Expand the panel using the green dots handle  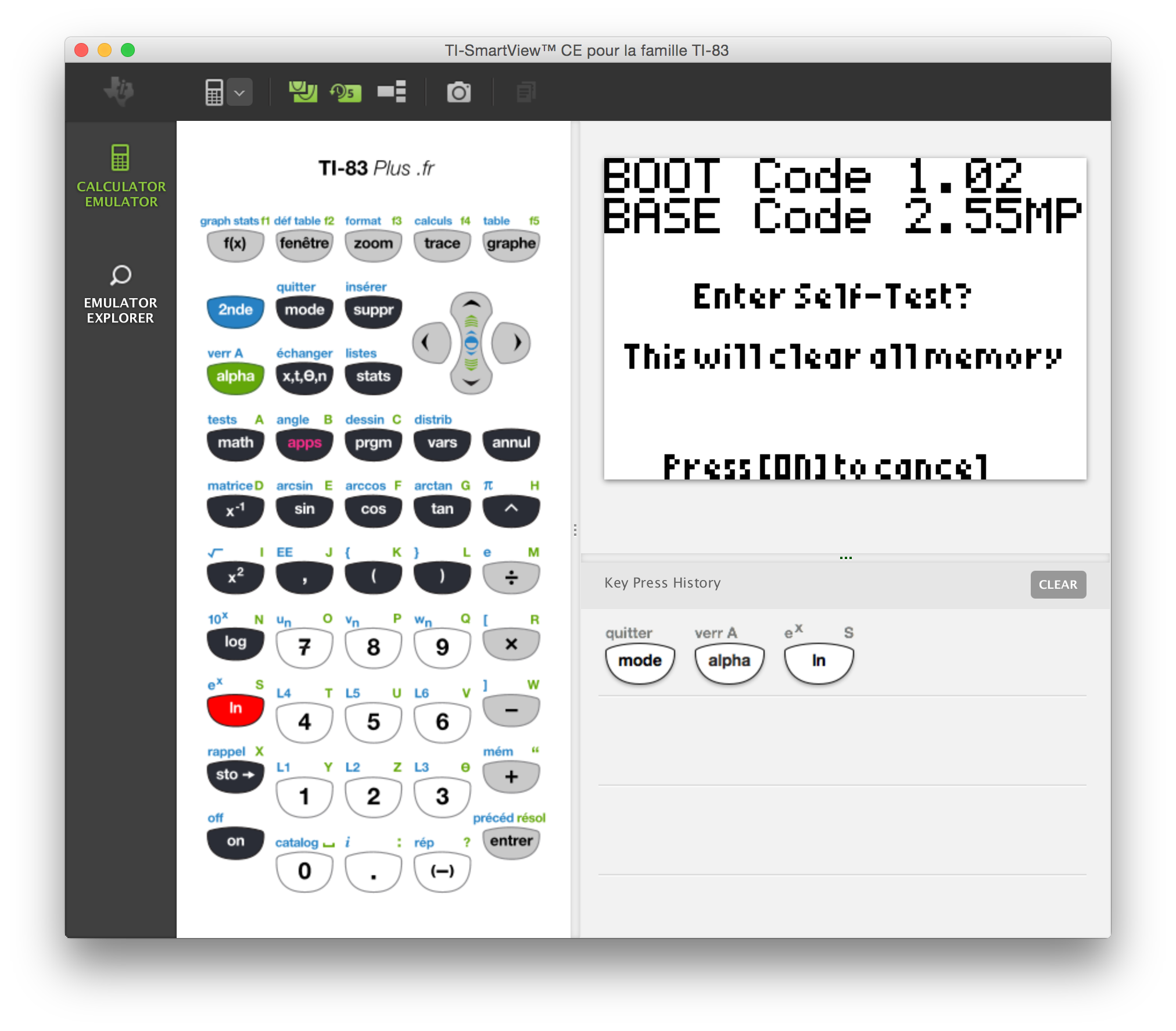point(845,557)
